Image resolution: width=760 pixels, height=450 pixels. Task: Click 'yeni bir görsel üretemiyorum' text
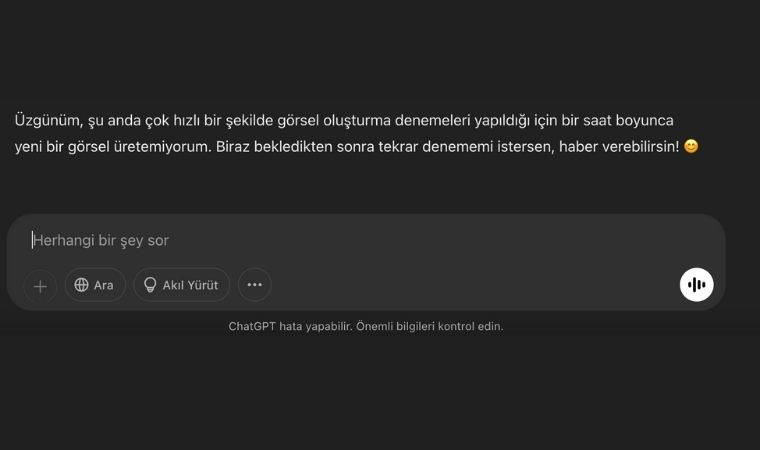(x=110, y=146)
